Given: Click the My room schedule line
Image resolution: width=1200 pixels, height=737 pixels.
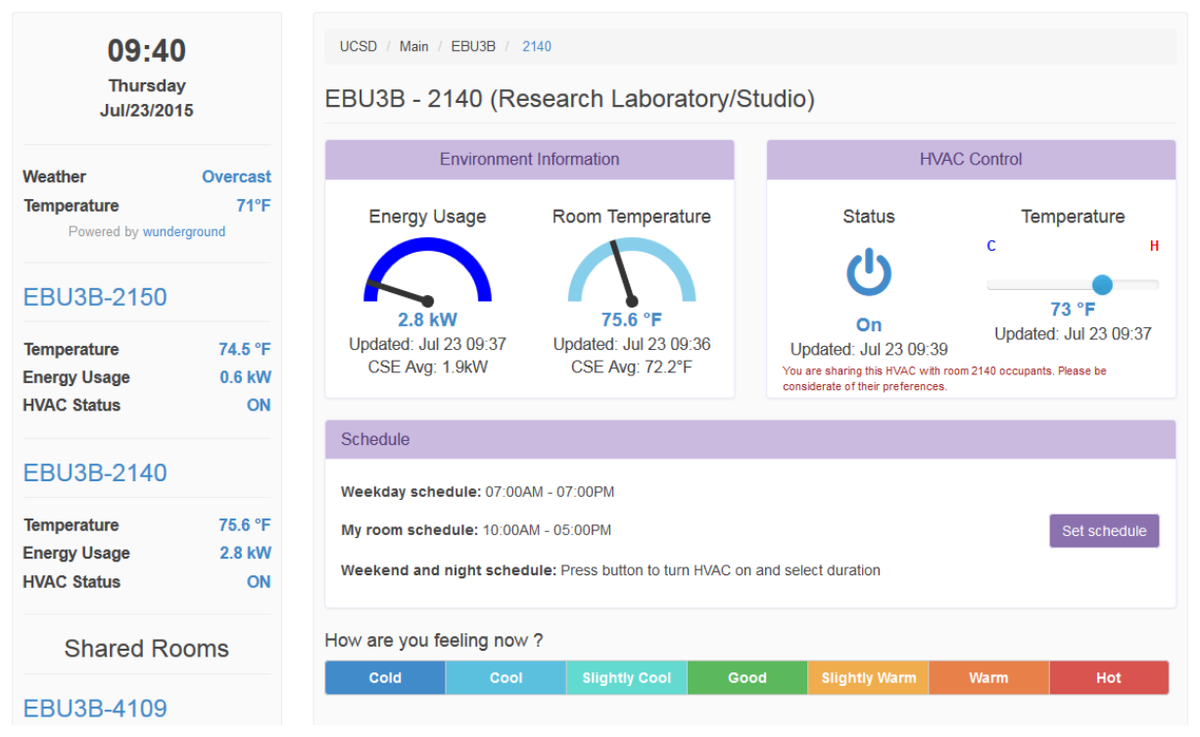Looking at the screenshot, I should pos(476,530).
